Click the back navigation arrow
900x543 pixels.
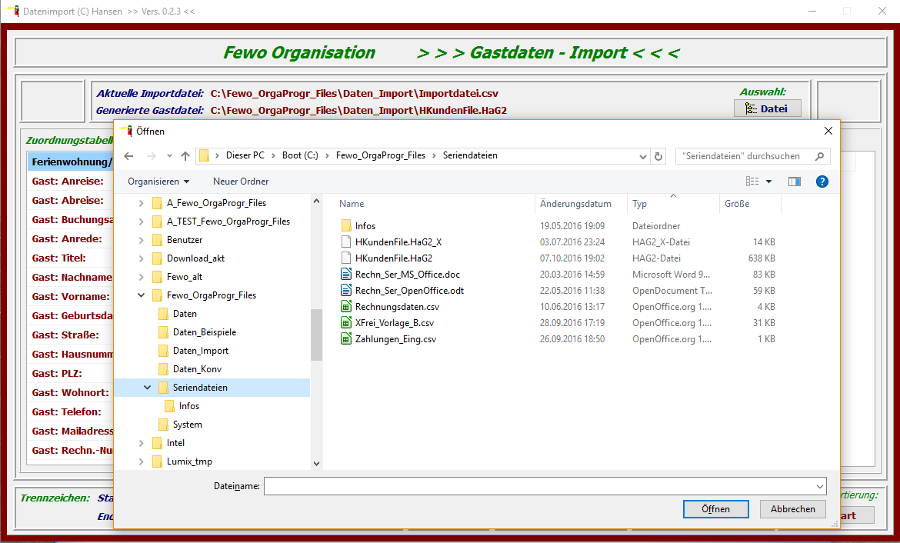pyautogui.click(x=128, y=156)
